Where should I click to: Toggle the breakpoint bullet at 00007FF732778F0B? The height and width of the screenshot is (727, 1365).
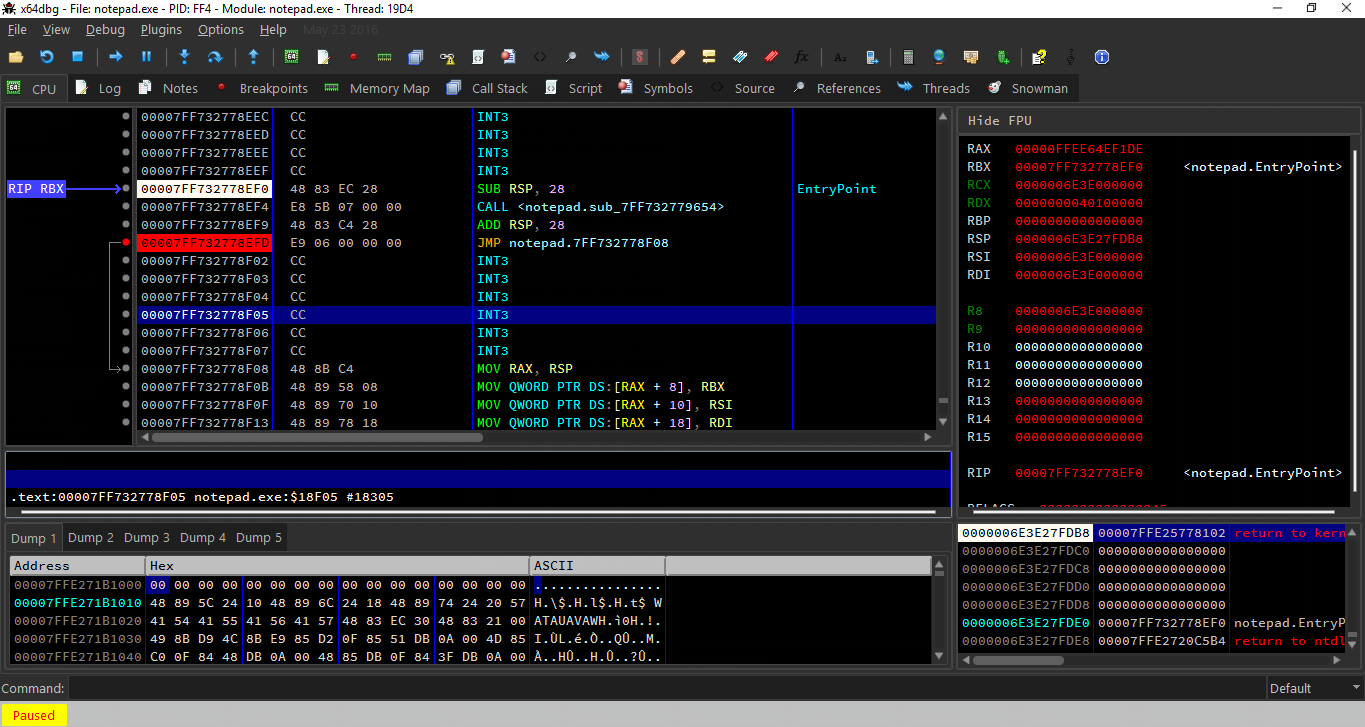(126, 386)
